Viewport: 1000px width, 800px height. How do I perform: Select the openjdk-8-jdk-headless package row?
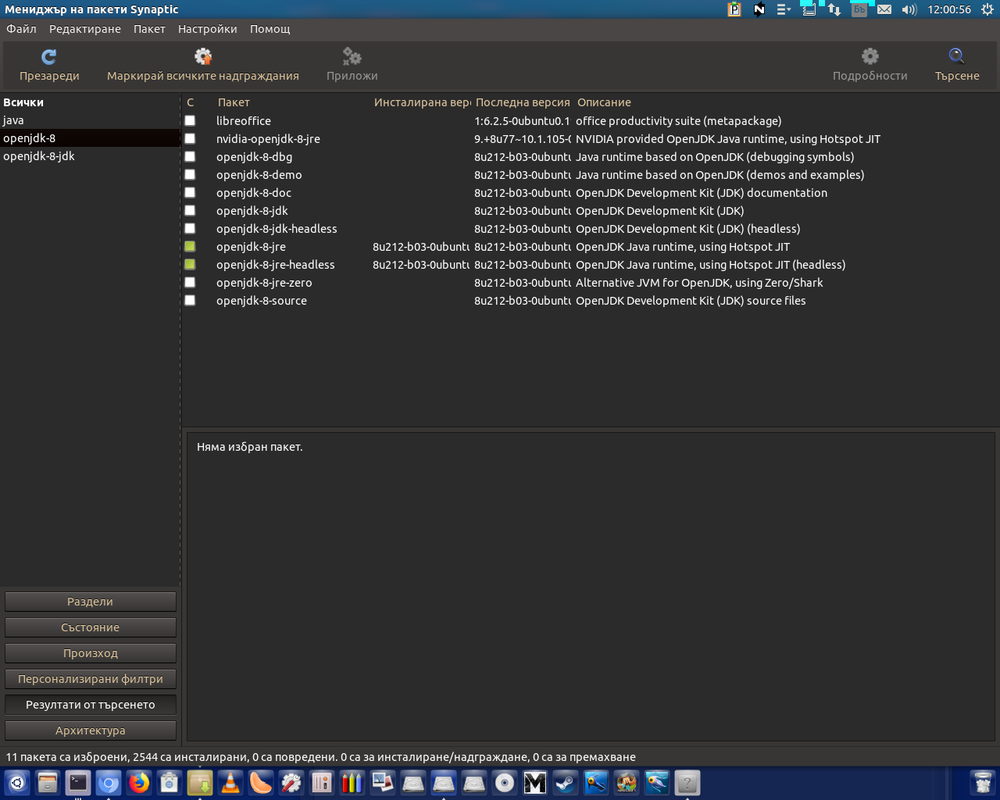click(591, 228)
